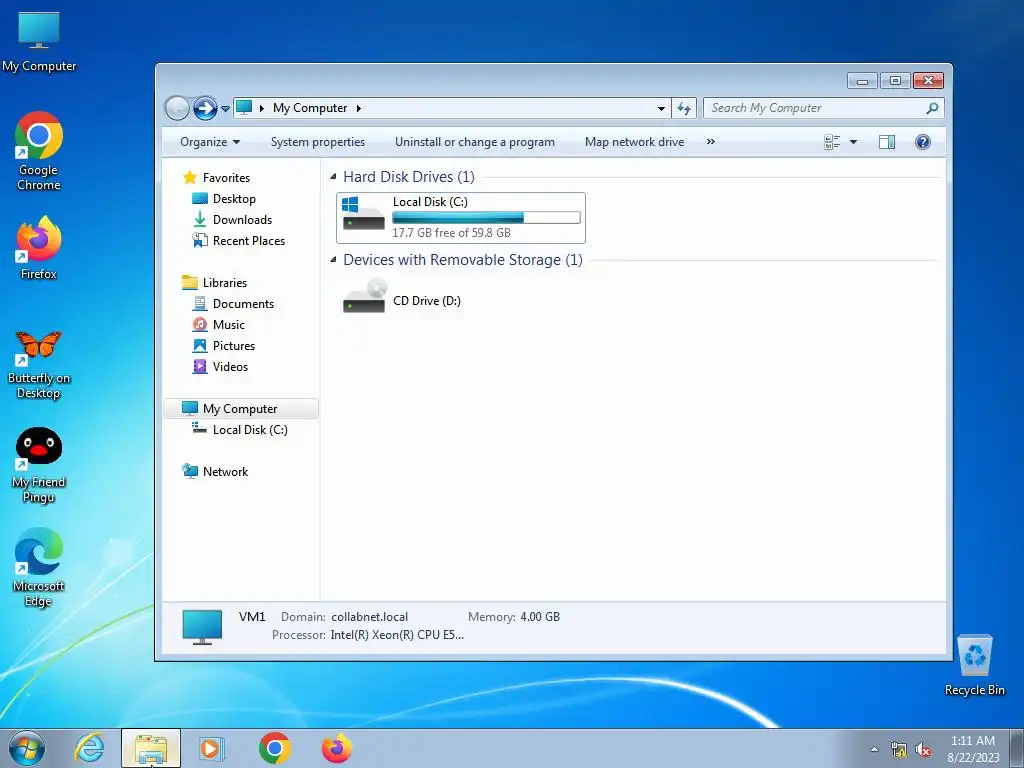Select My Computer in navigation pane
The image size is (1024, 768).
point(240,409)
